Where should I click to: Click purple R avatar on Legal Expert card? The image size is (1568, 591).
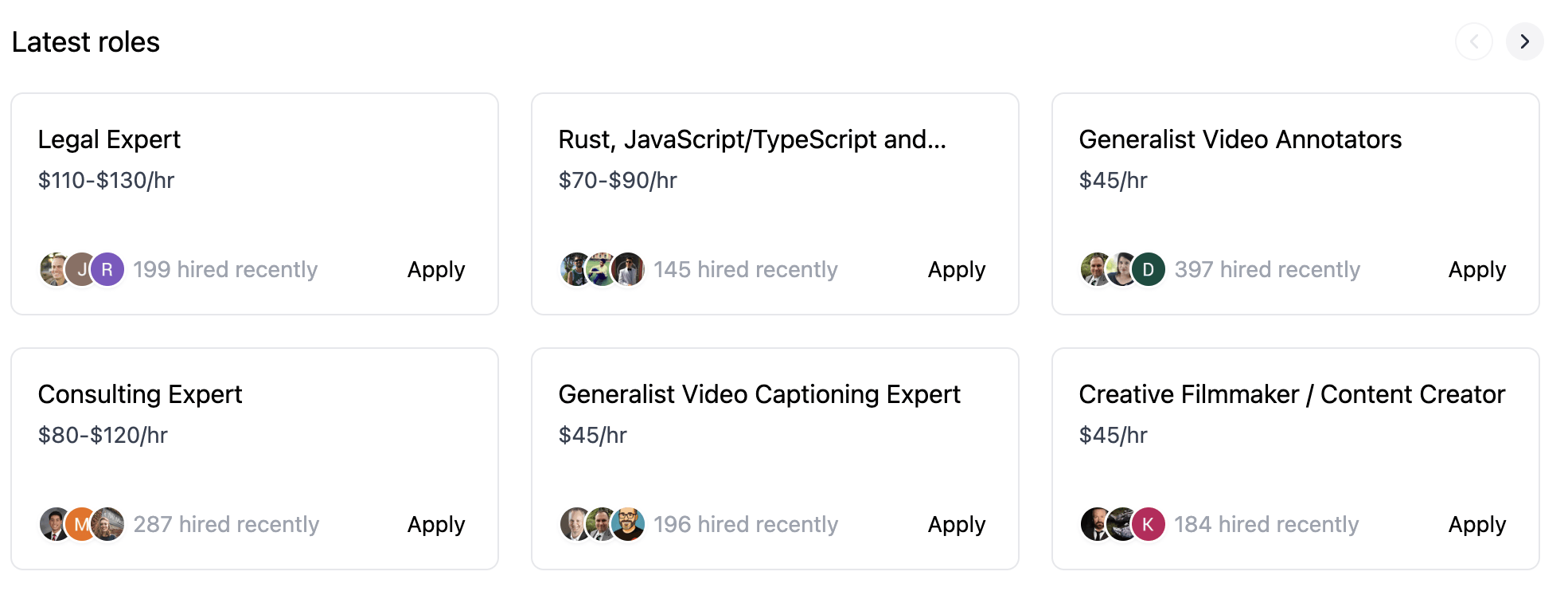pos(107,269)
